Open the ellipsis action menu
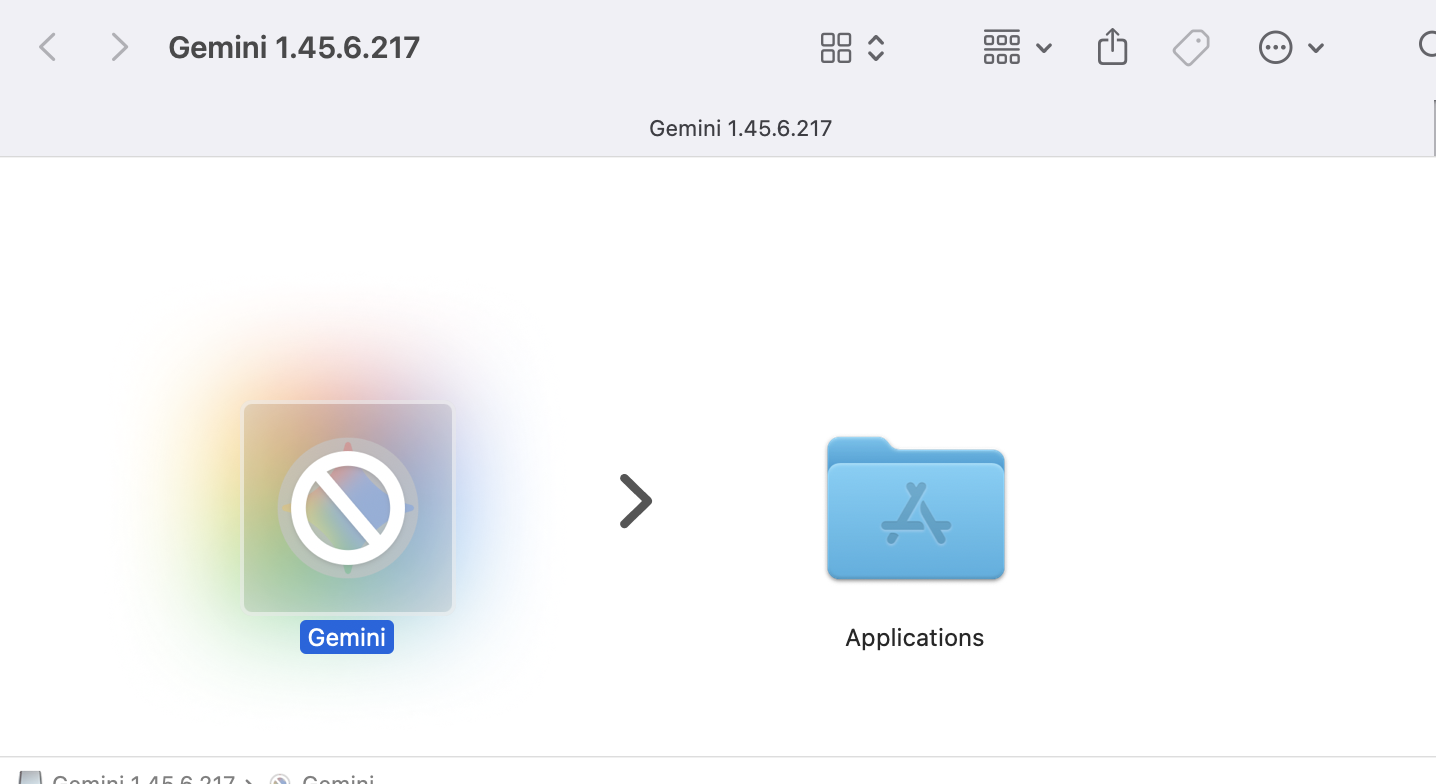This screenshot has width=1436, height=784. (1275, 47)
